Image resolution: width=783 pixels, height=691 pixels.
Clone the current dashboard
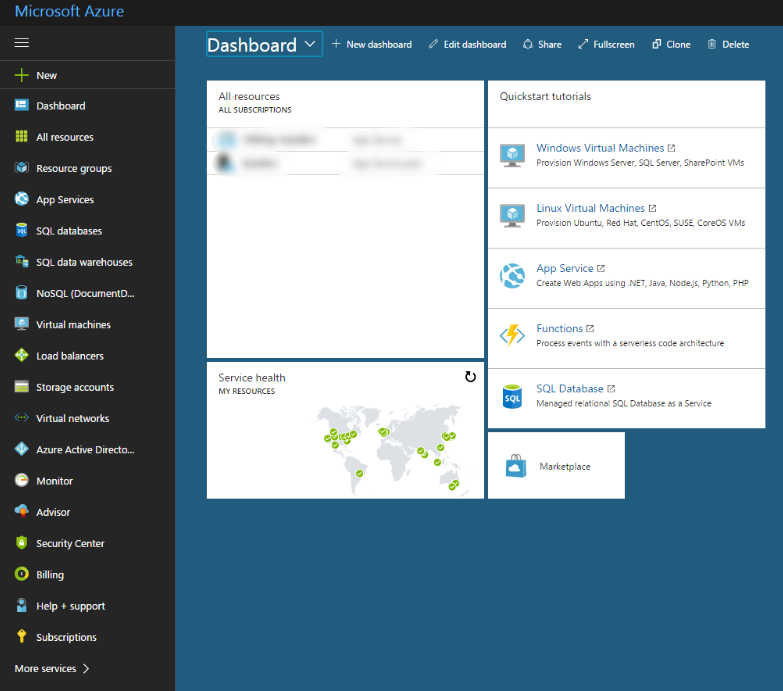click(x=671, y=44)
